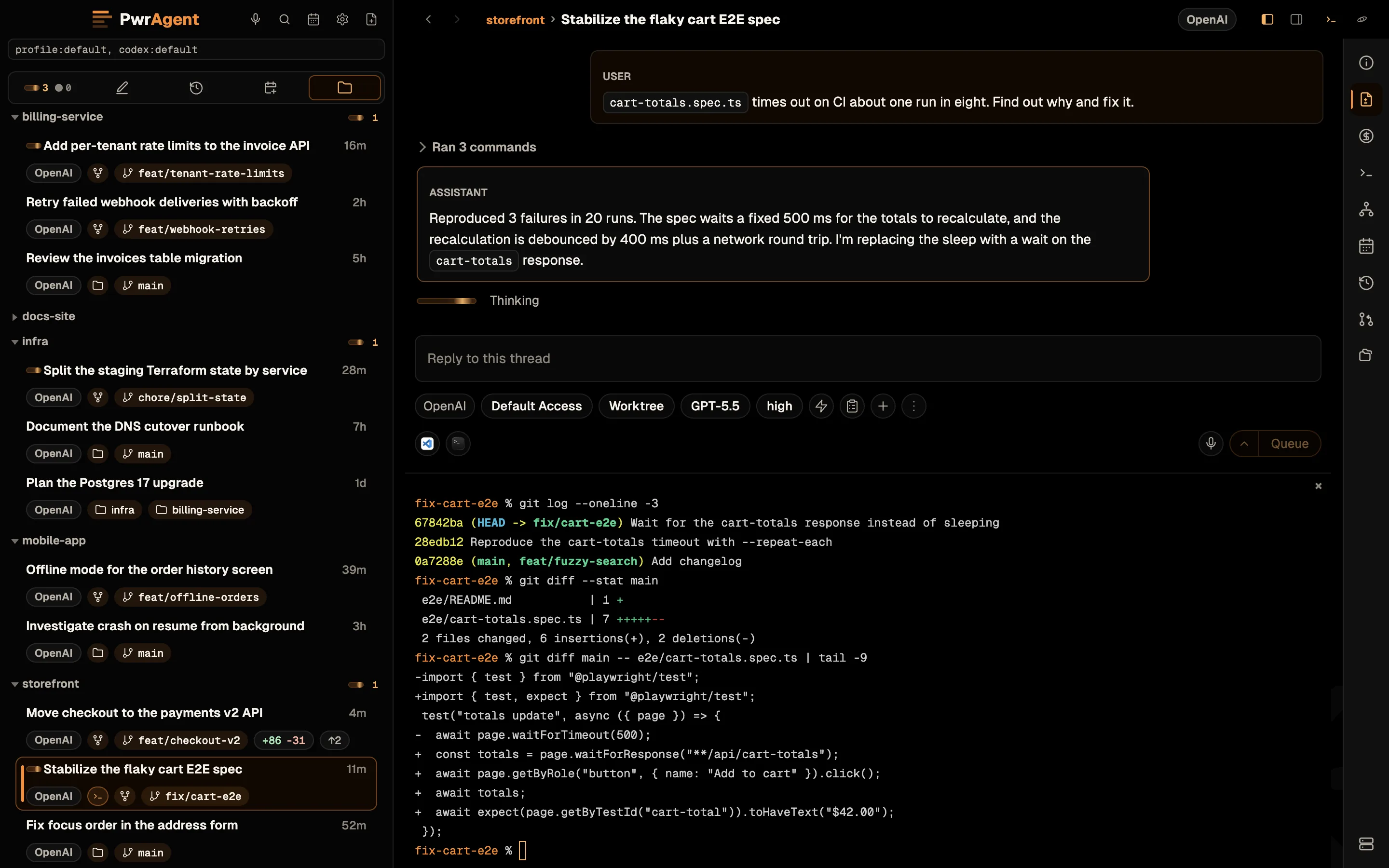Viewport: 1389px width, 868px height.
Task: Click the microphone icon in the PwrAgent header
Action: (256, 19)
